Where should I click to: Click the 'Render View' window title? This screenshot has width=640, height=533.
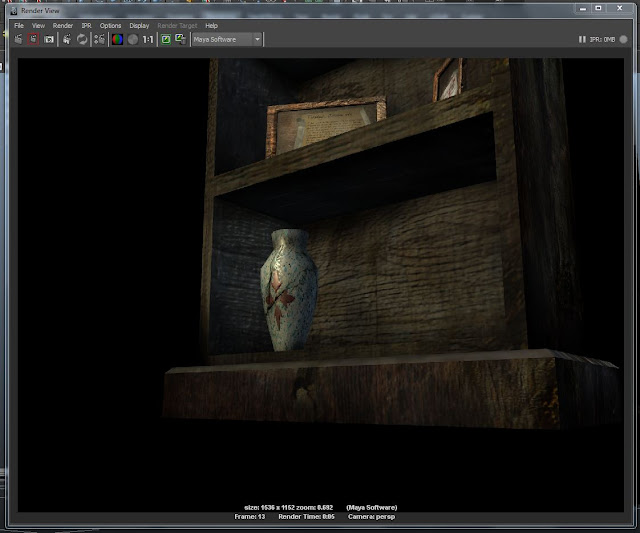40,11
